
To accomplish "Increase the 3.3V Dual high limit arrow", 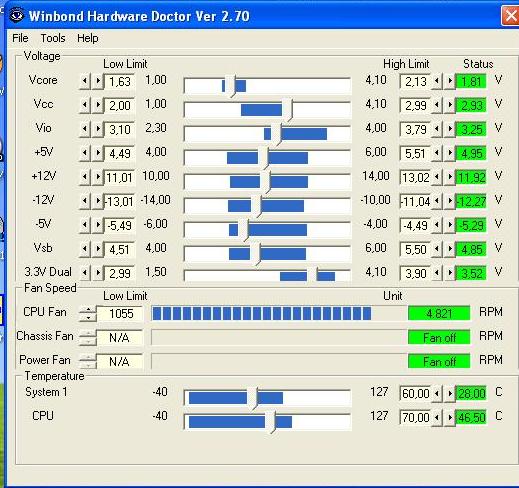I will point(450,273).
